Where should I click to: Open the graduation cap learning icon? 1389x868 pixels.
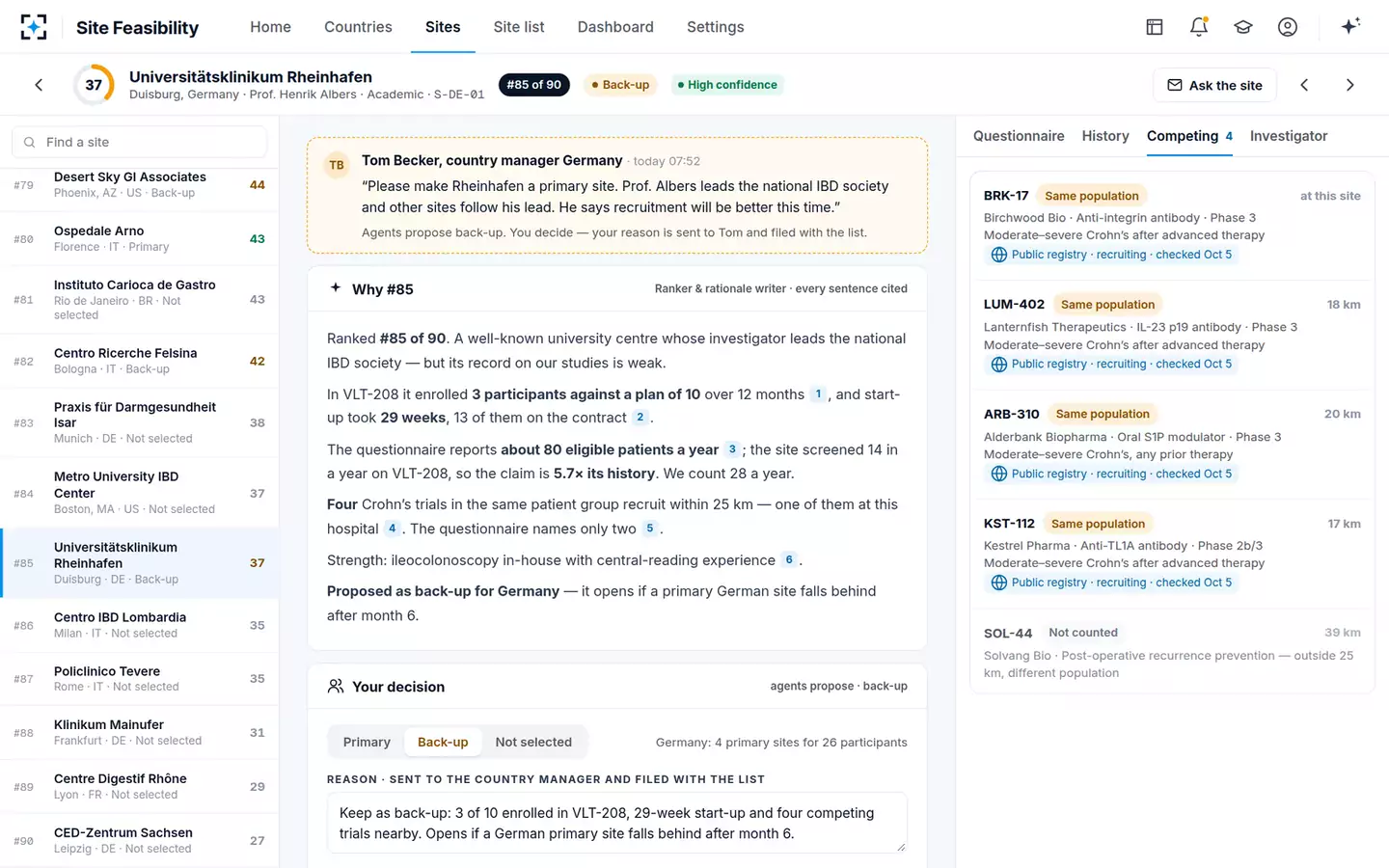point(1243,27)
